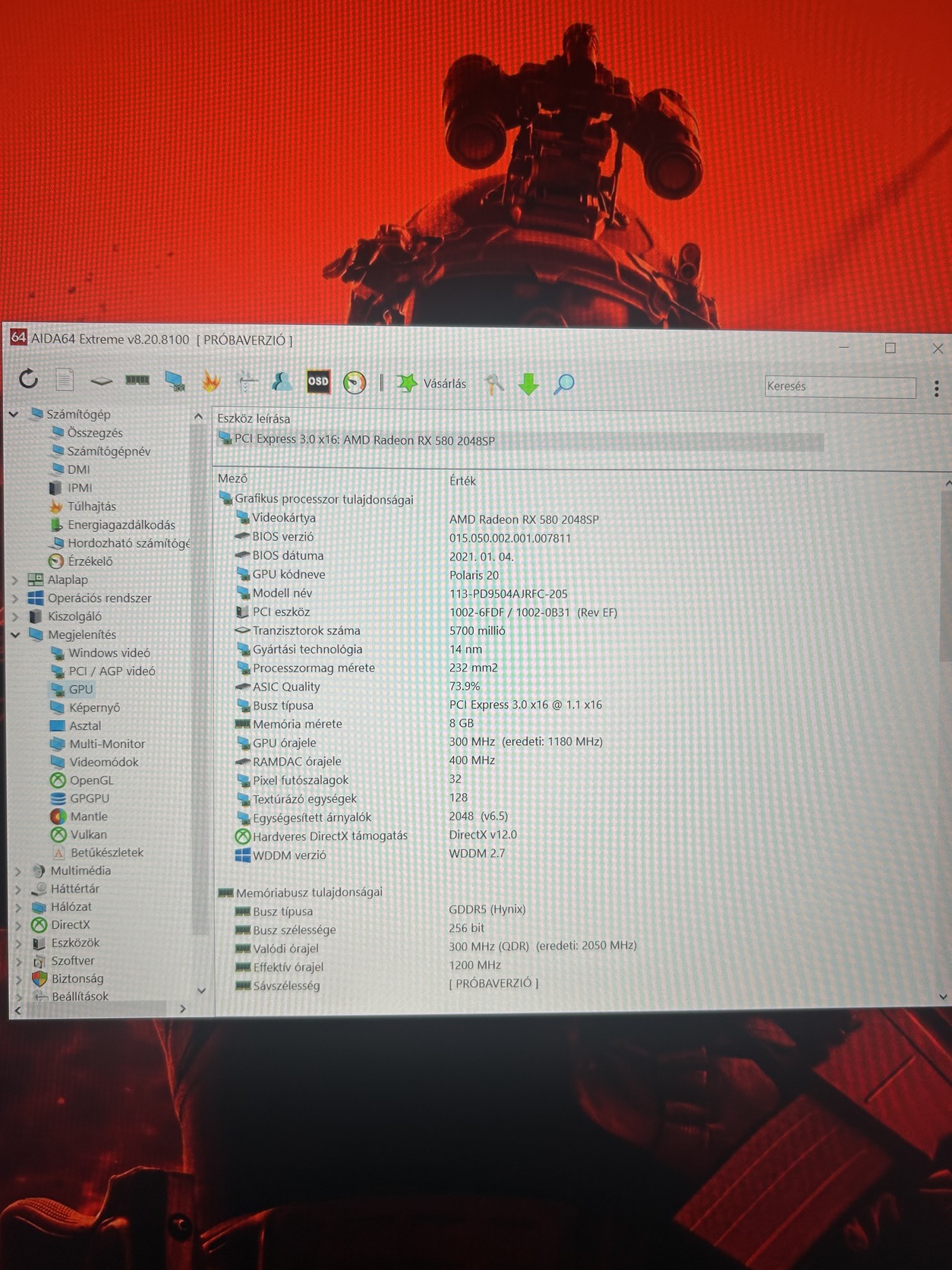
Task: Open the GPGPU tree item
Action: pyautogui.click(x=90, y=798)
